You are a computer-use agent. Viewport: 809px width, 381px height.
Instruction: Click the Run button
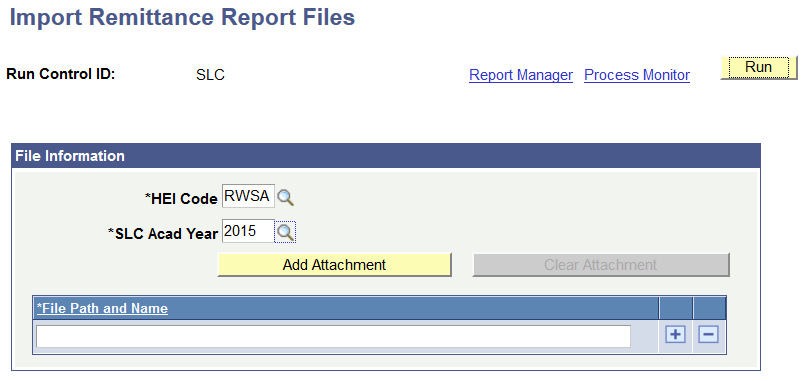(758, 68)
